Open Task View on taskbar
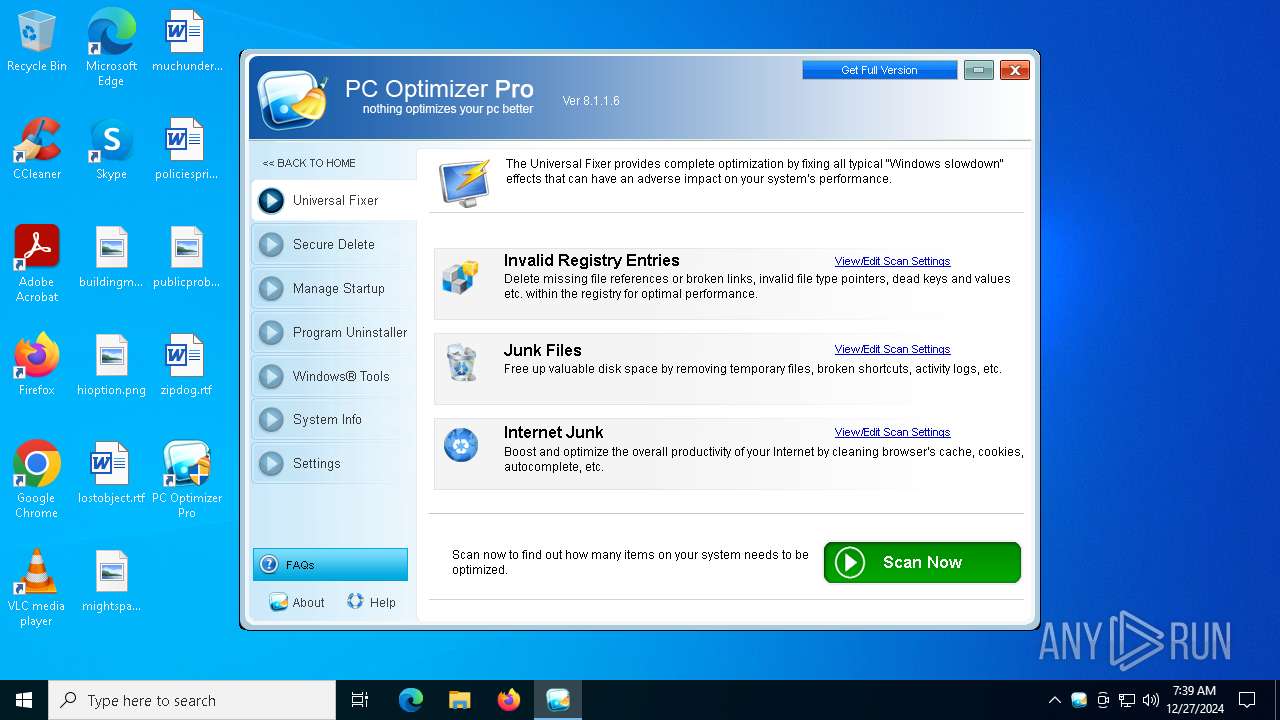The image size is (1280, 720). pos(360,700)
